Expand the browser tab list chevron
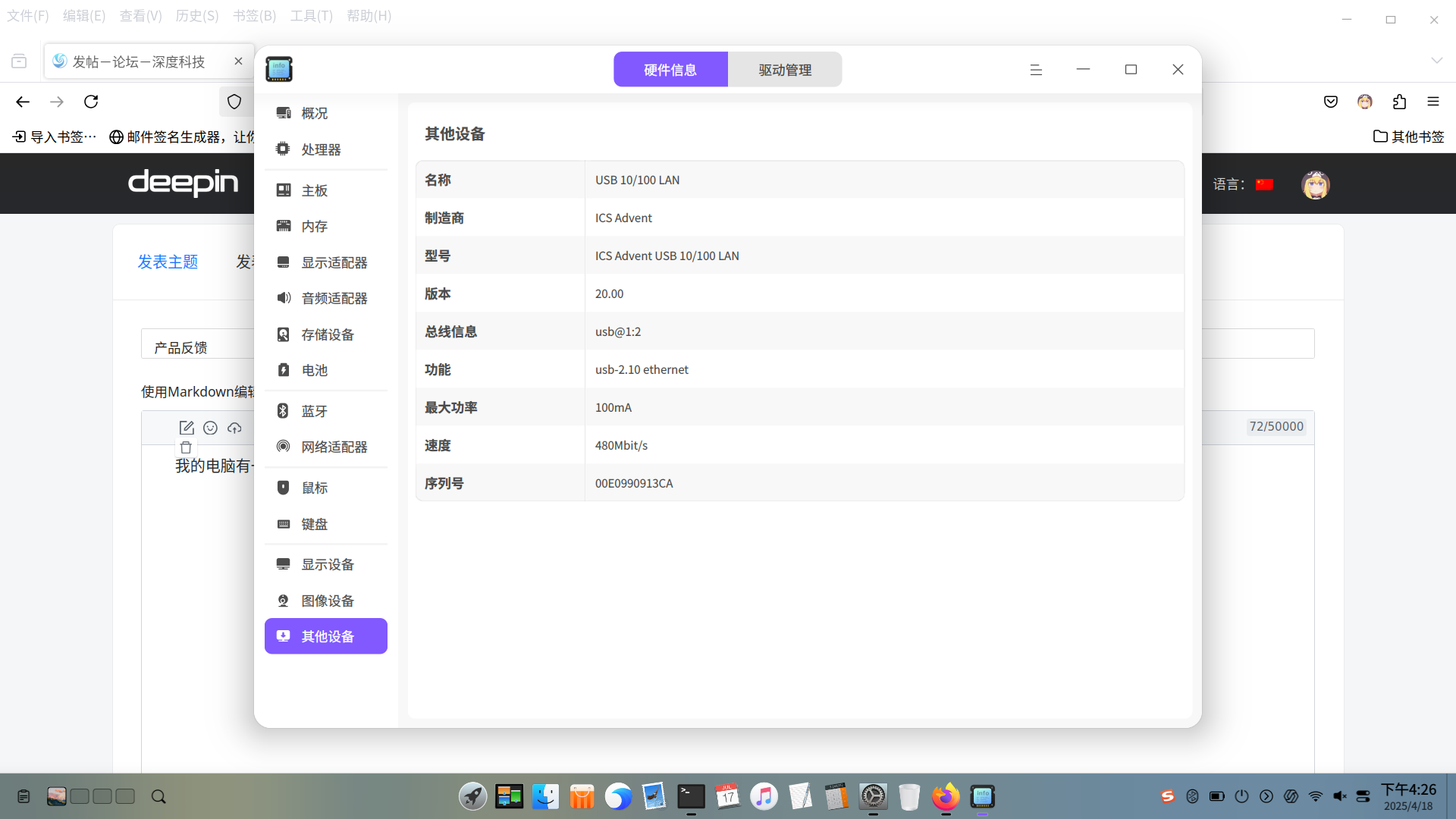Screen dimensions: 1456x819 1436,61
